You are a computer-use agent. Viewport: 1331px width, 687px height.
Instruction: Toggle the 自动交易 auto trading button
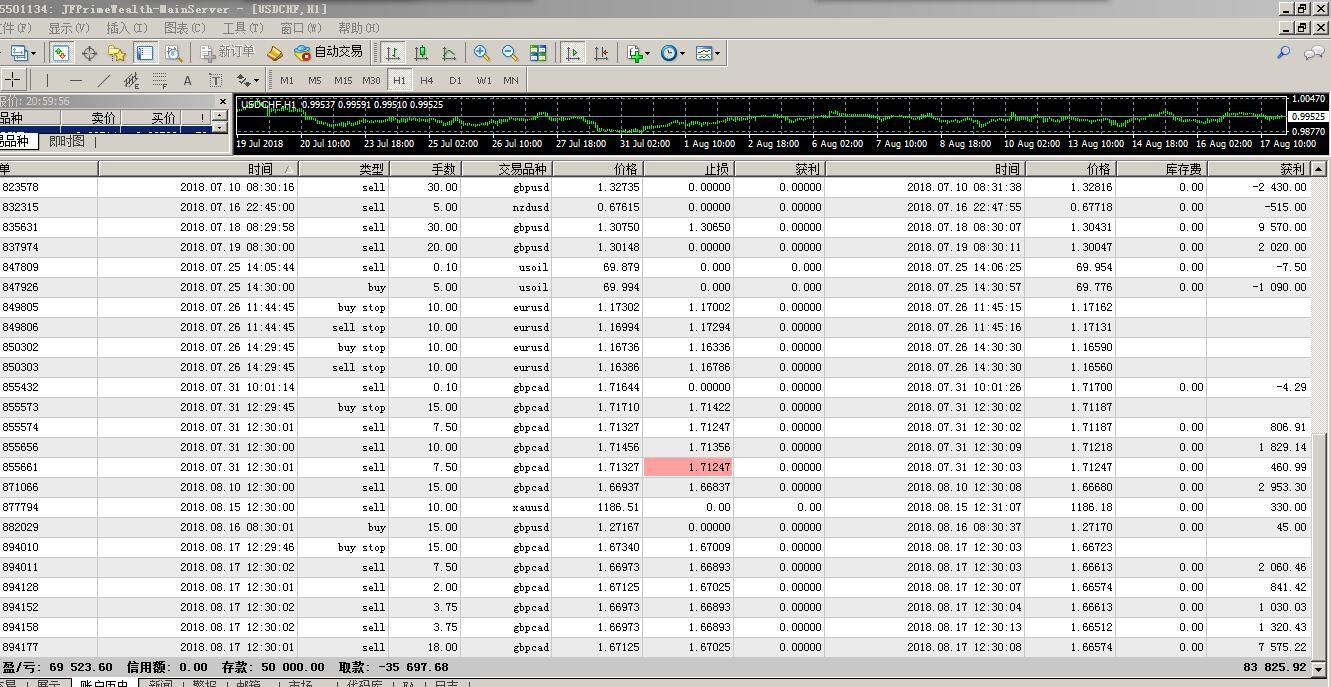click(x=328, y=53)
